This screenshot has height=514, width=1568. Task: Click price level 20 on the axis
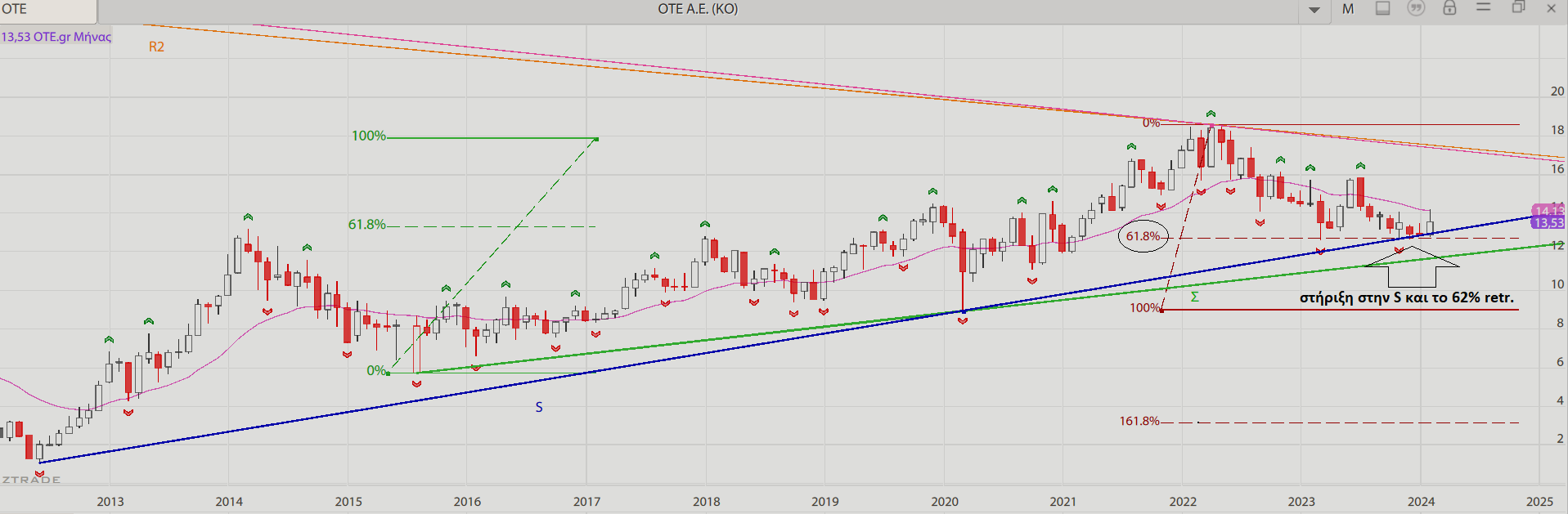(x=1557, y=92)
